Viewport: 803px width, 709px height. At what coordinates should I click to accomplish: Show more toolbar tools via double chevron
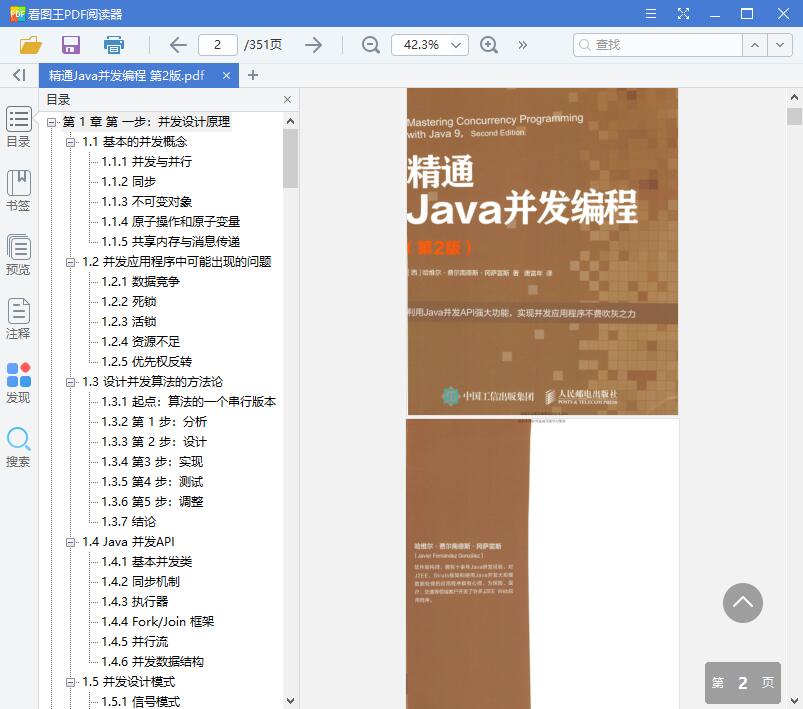click(x=522, y=45)
